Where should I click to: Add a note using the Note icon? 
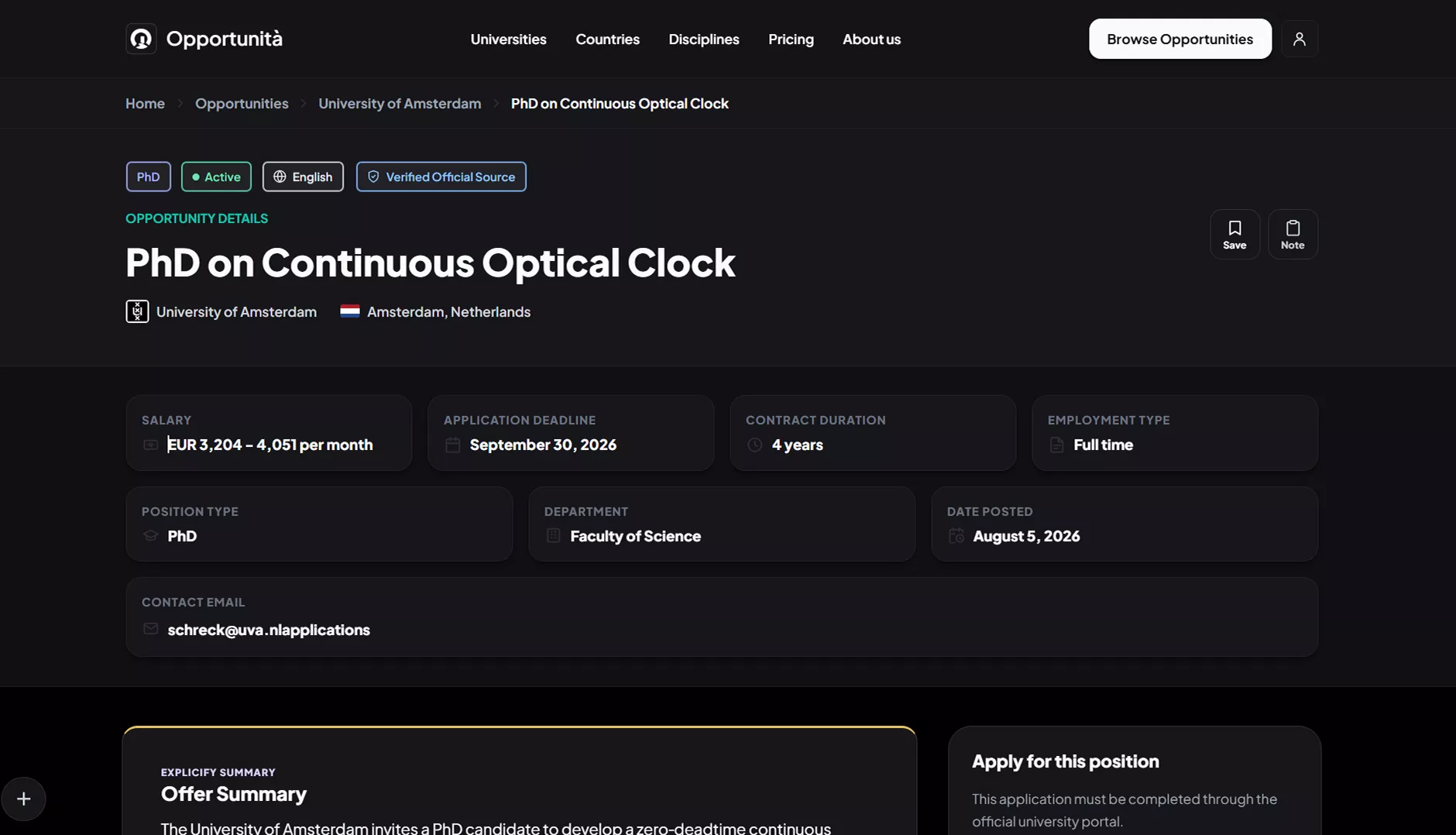point(1293,234)
